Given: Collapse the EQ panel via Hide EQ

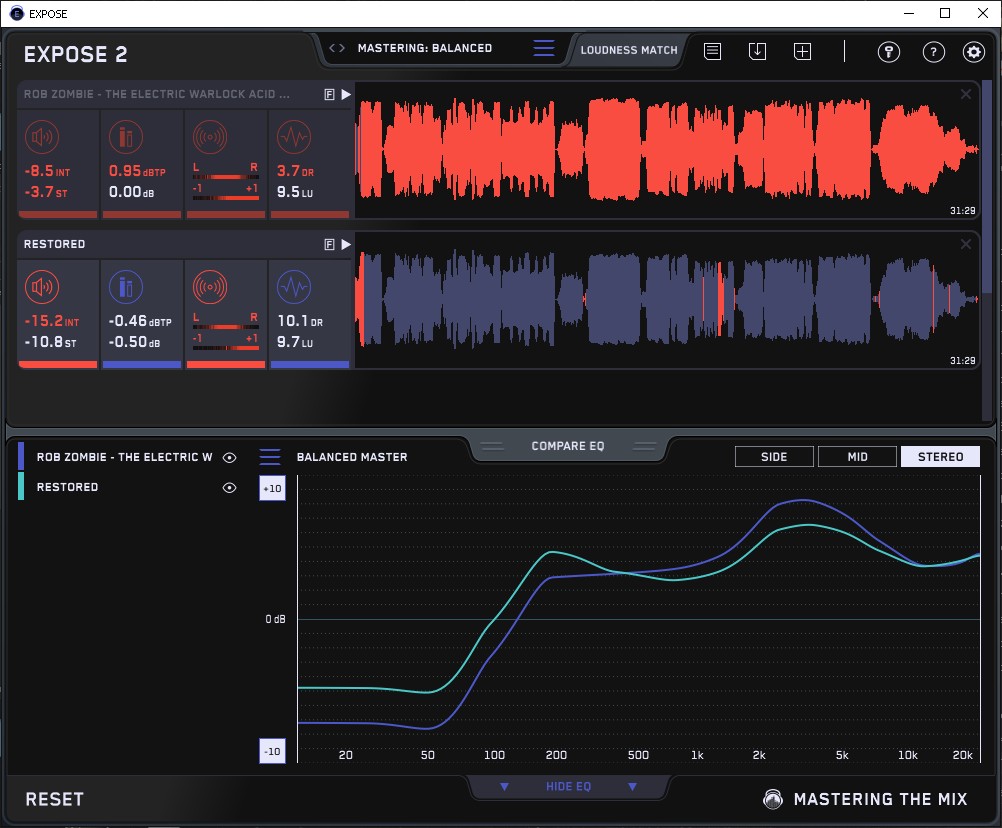Looking at the screenshot, I should (x=568, y=787).
